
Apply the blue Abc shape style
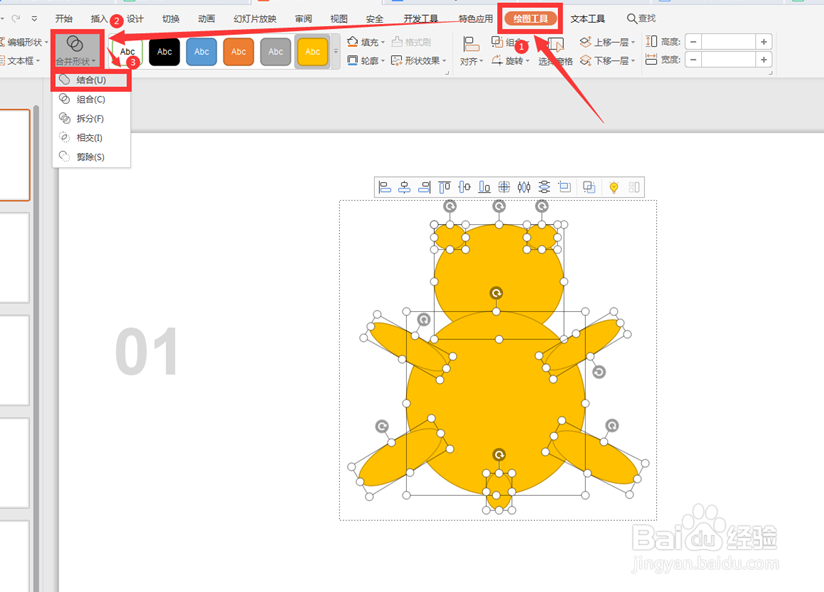click(x=202, y=51)
